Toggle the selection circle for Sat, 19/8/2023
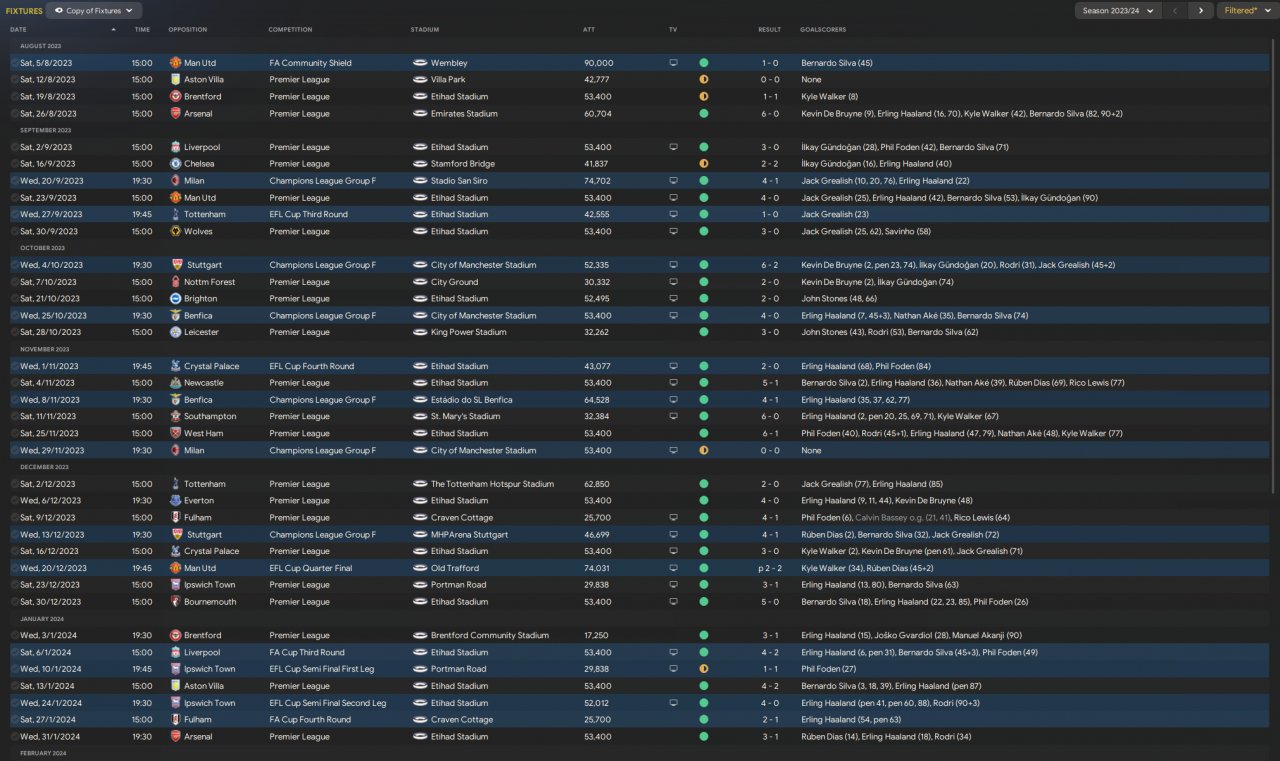This screenshot has height=761, width=1280. (14, 97)
